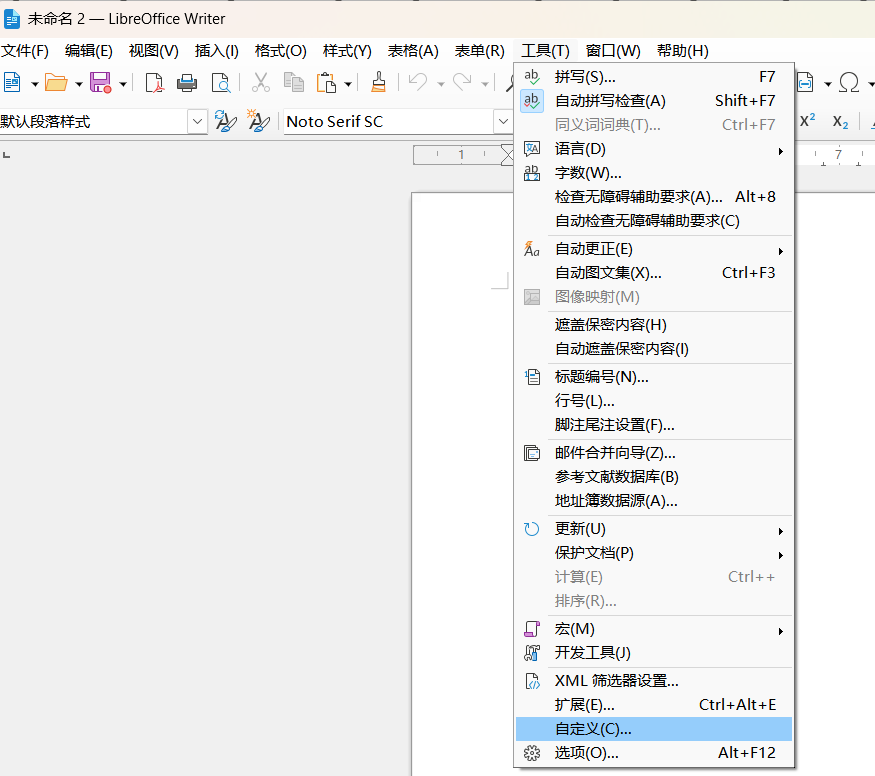
Task: Open the 窗口(W) menu
Action: click(613, 51)
